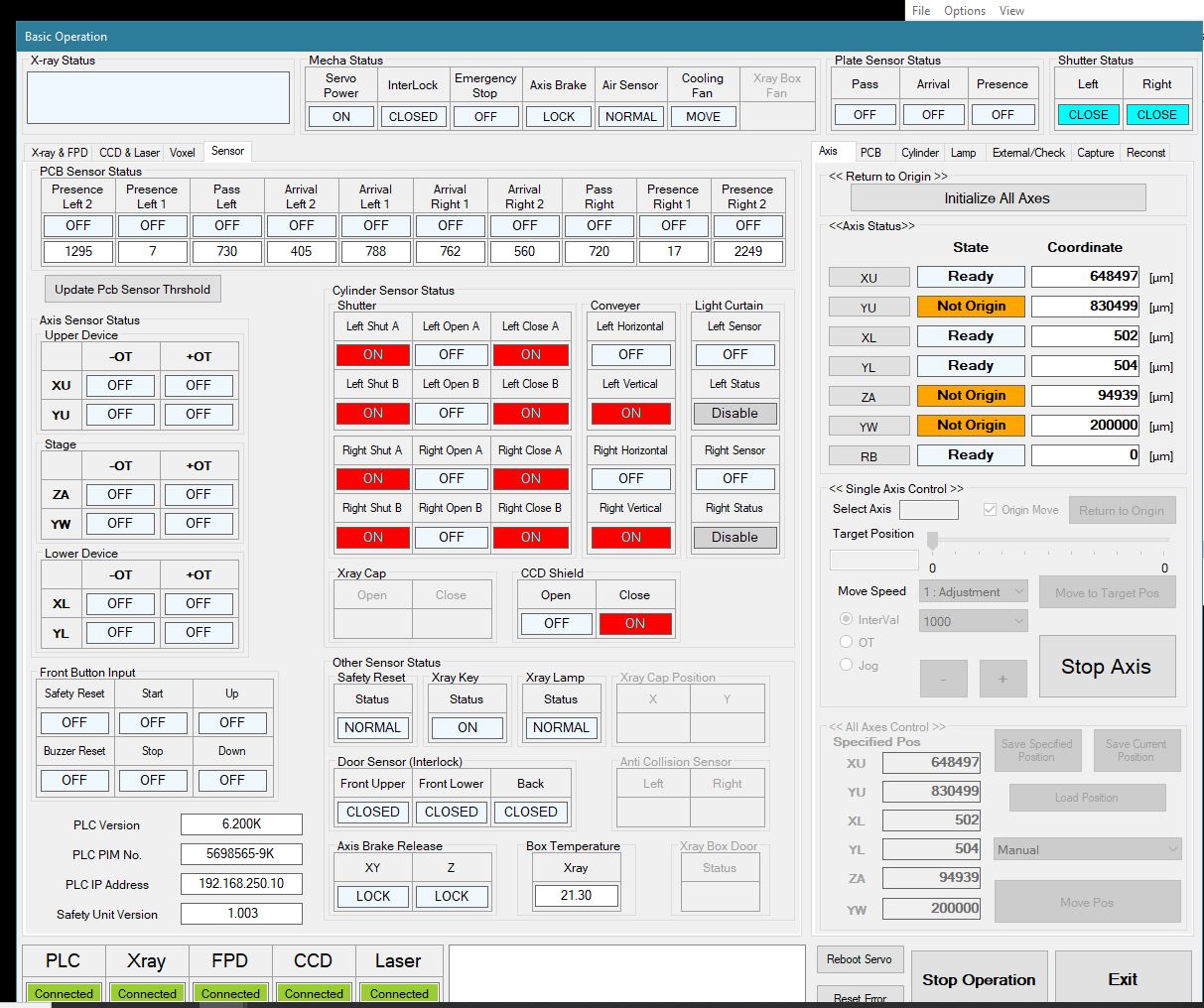The height and width of the screenshot is (1008, 1204).
Task: Click the Presence Left 2 value 1295
Action: [x=78, y=252]
